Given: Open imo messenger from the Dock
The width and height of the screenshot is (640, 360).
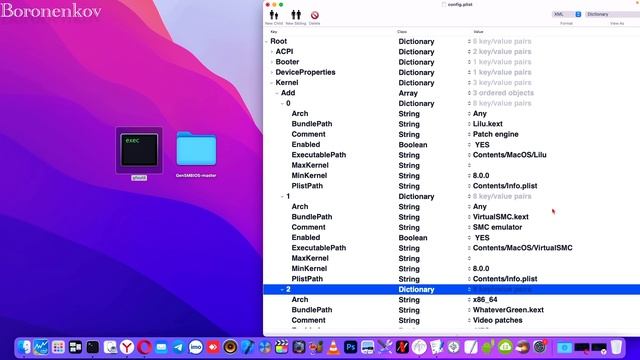Looking at the screenshot, I should point(196,347).
